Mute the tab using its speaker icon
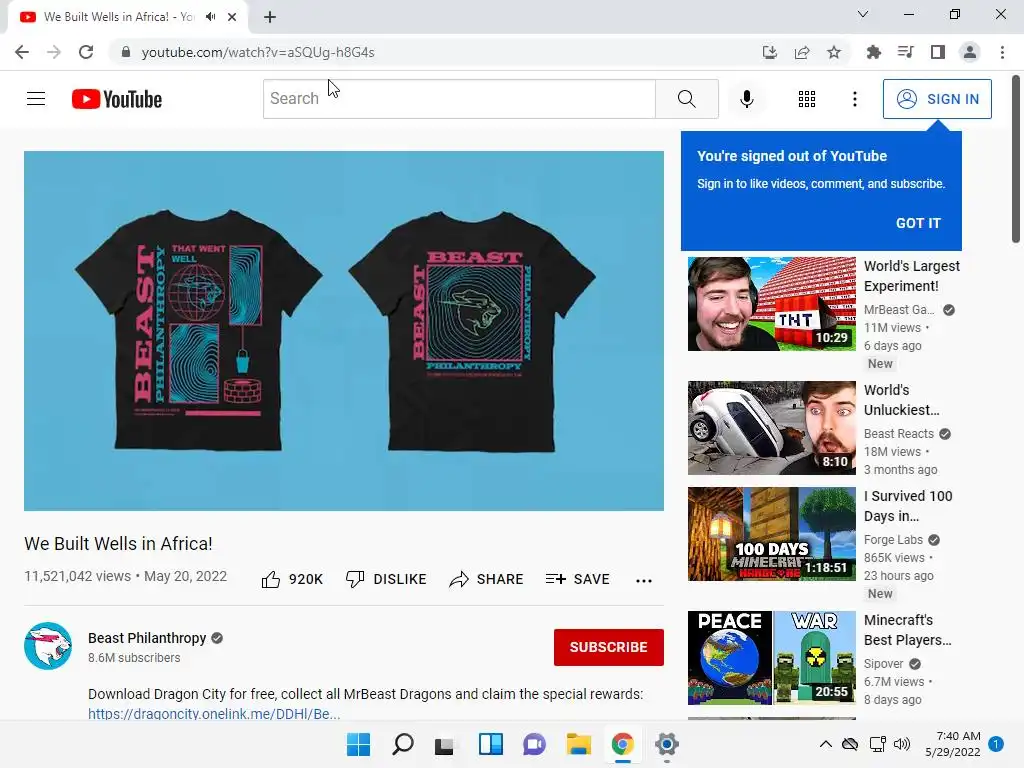This screenshot has width=1024, height=768. coord(210,17)
